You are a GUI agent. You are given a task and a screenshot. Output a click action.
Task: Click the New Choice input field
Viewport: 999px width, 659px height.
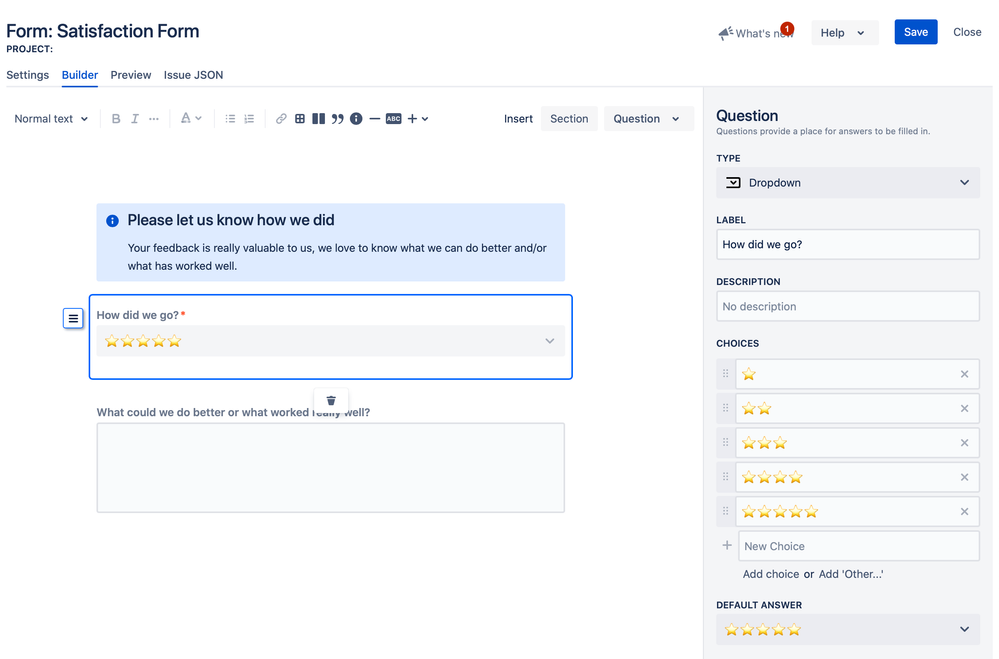(857, 545)
